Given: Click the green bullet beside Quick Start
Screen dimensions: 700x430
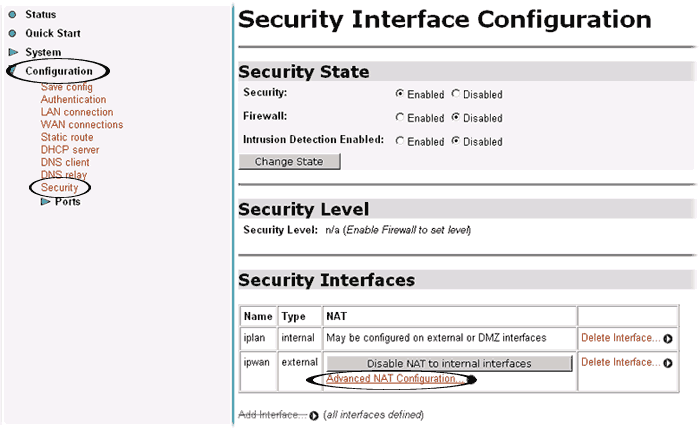Looking at the screenshot, I should [x=13, y=33].
